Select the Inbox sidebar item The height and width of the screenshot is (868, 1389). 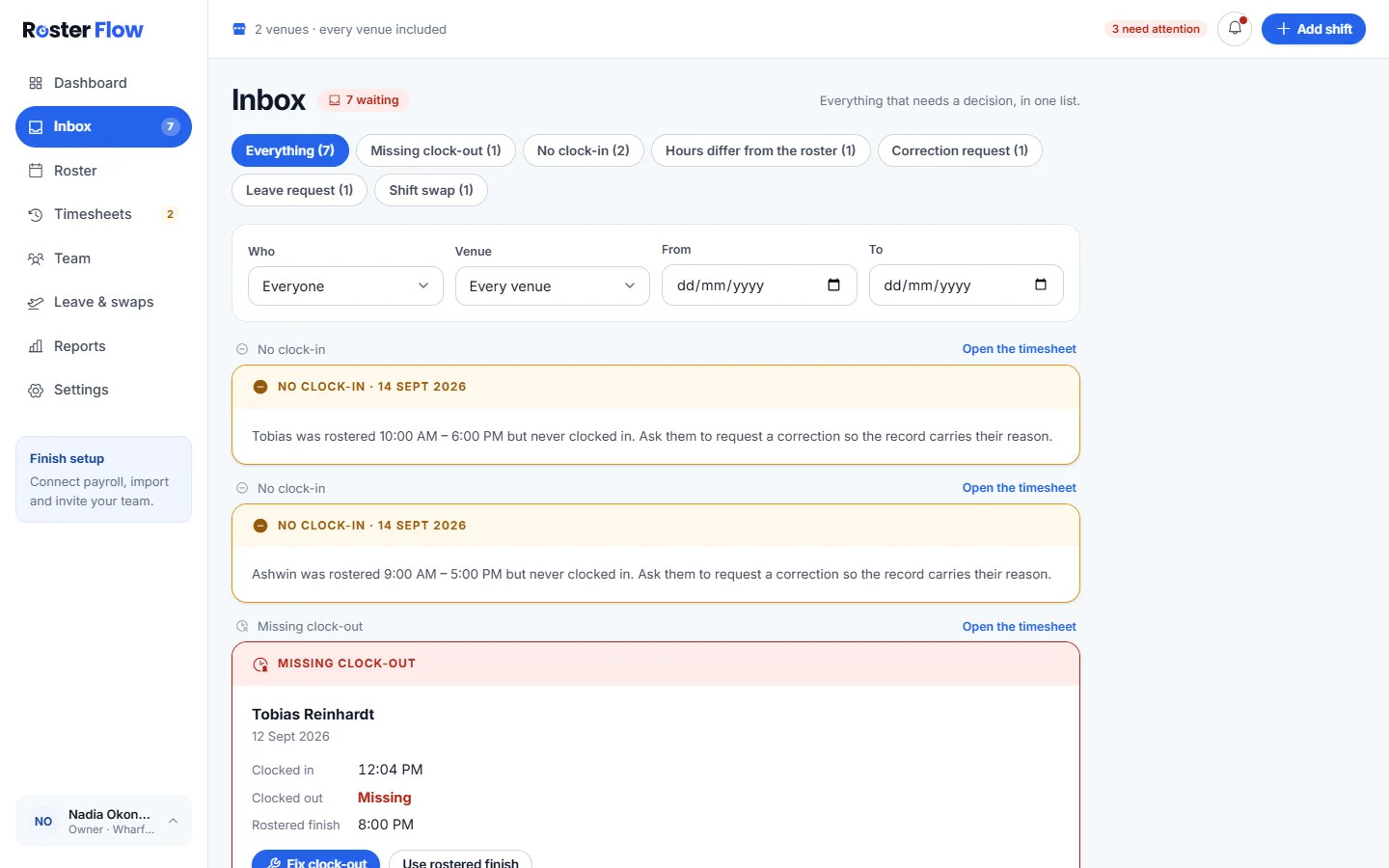(103, 126)
